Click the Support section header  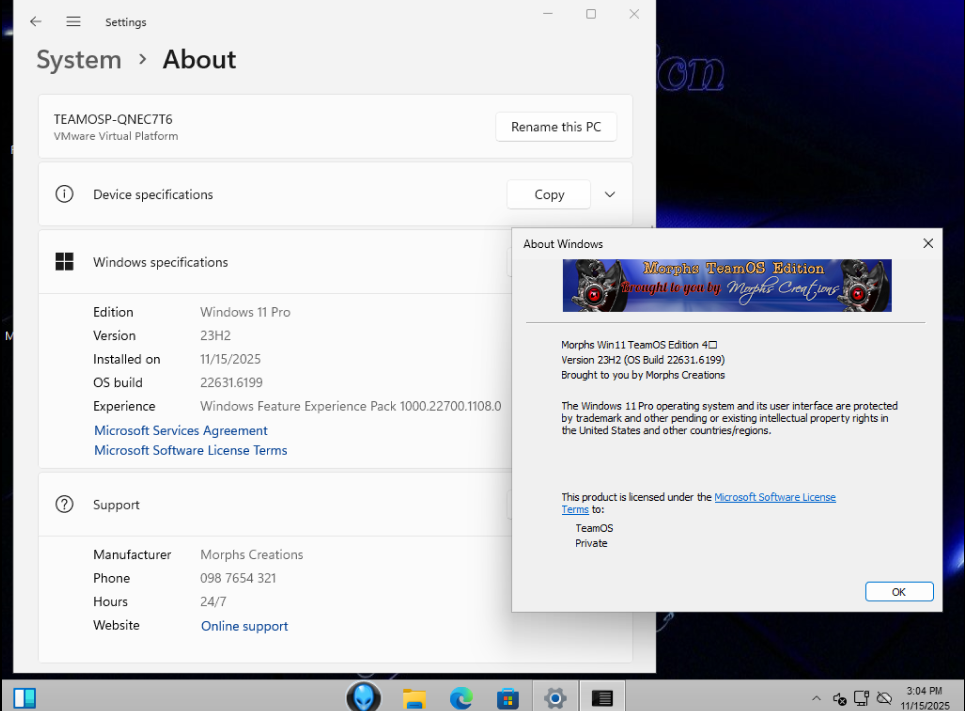116,505
